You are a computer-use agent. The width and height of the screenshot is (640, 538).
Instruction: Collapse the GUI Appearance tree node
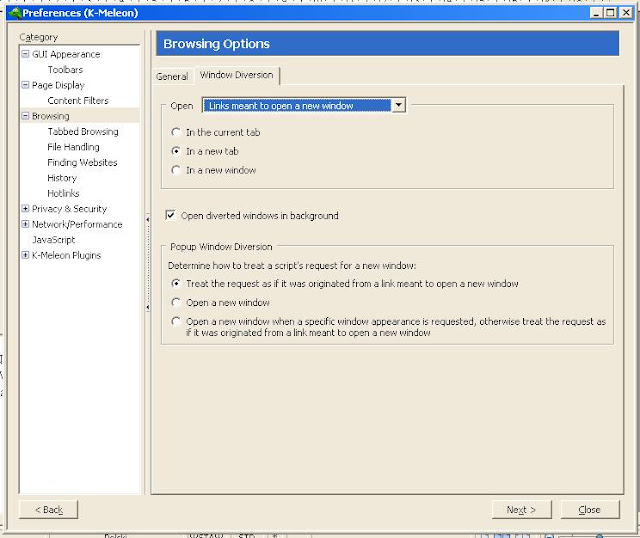[25, 54]
